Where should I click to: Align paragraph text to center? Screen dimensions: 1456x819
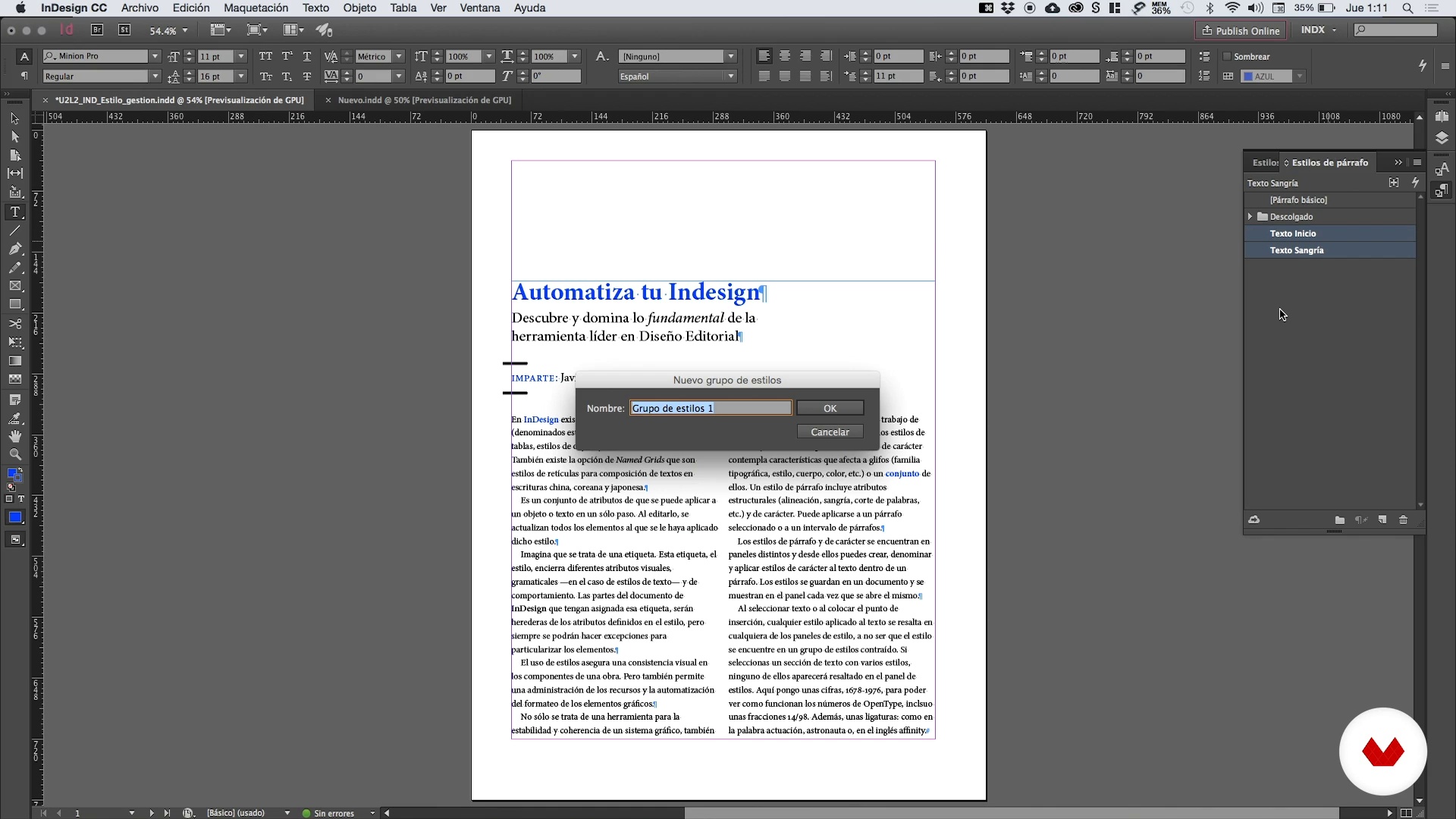click(x=785, y=56)
